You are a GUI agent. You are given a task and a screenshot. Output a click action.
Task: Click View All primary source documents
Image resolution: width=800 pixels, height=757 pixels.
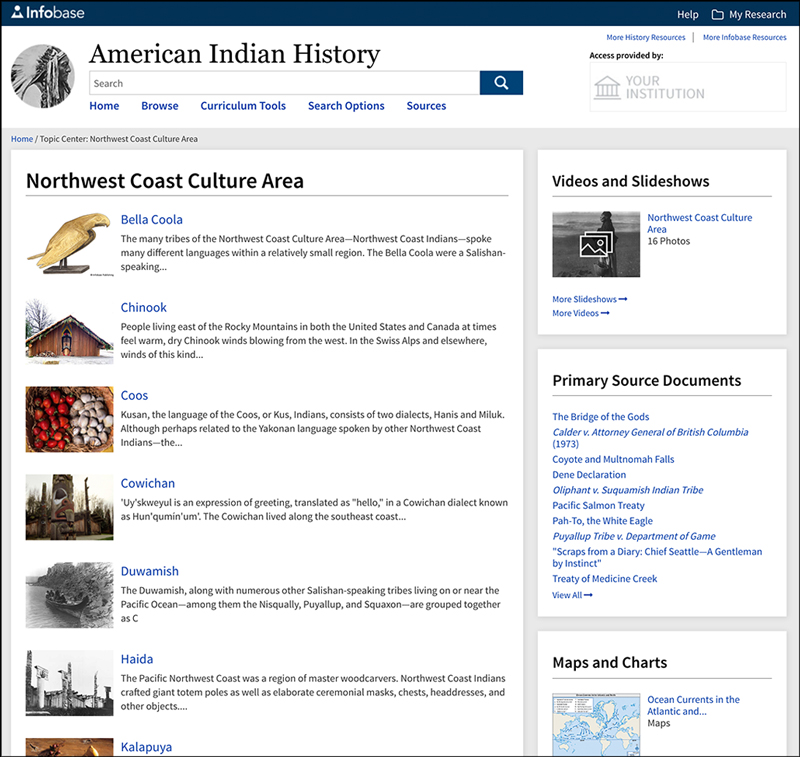(x=572, y=595)
